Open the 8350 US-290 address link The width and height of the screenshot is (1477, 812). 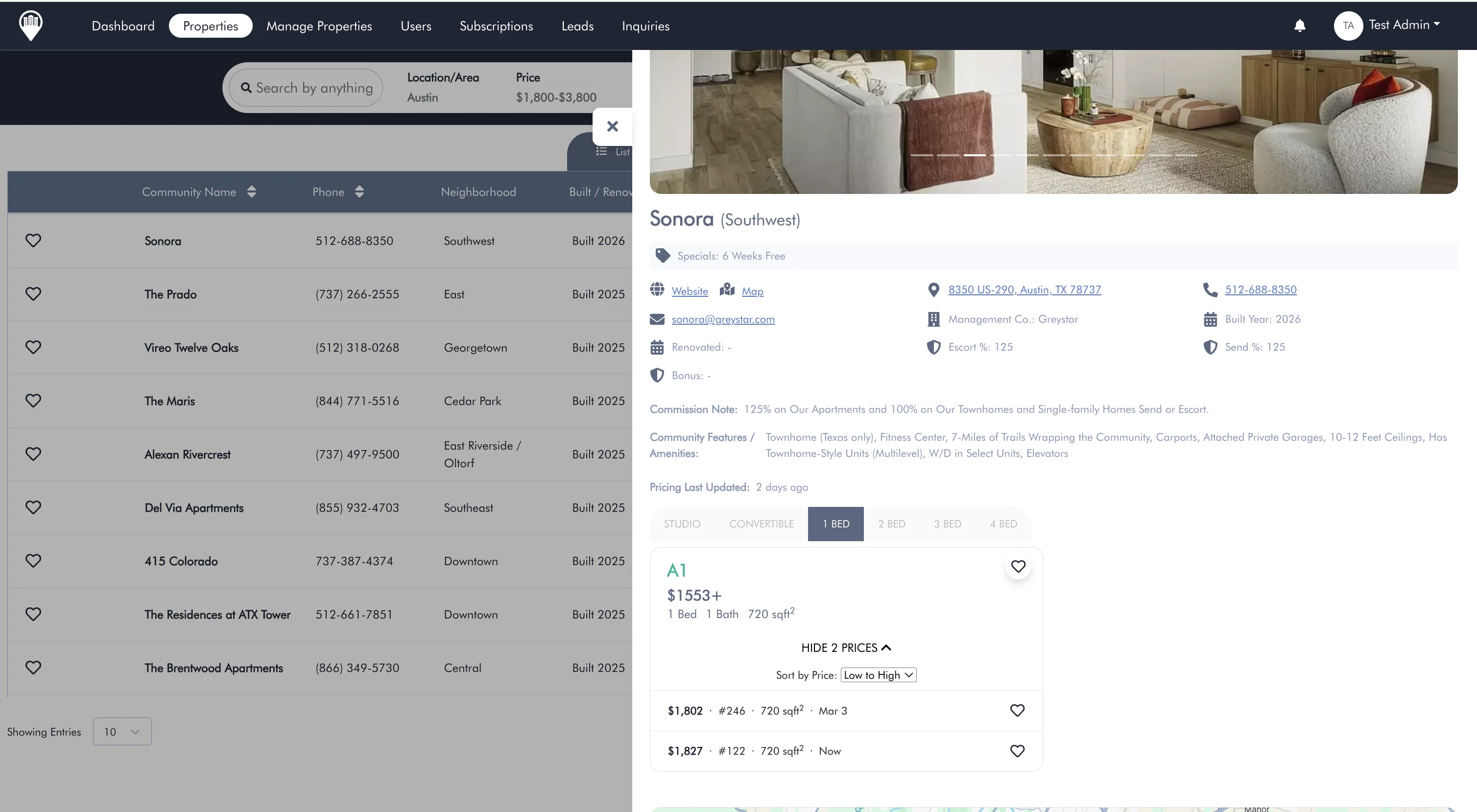[1024, 290]
